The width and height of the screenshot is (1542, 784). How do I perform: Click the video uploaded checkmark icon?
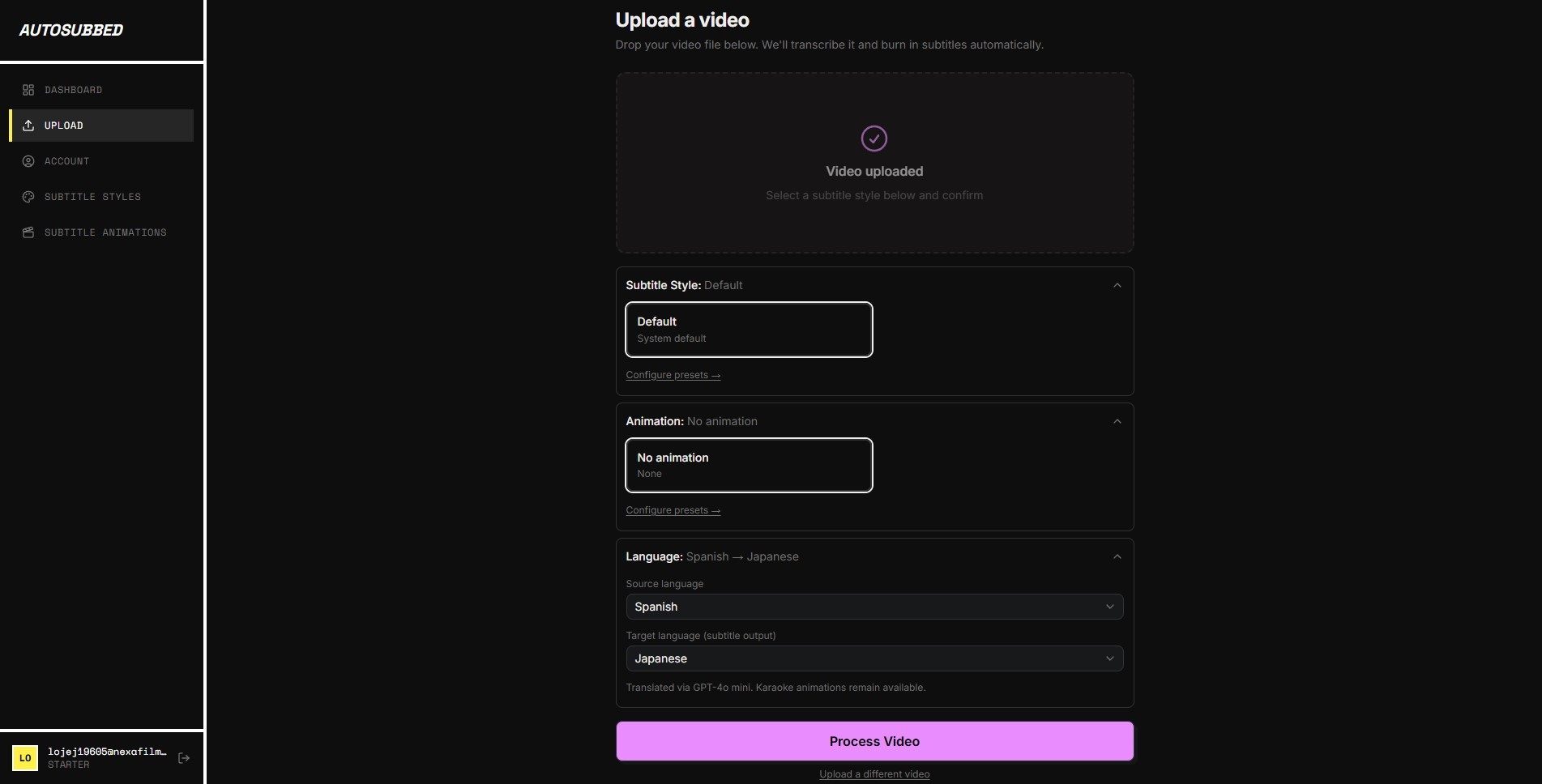tap(874, 138)
